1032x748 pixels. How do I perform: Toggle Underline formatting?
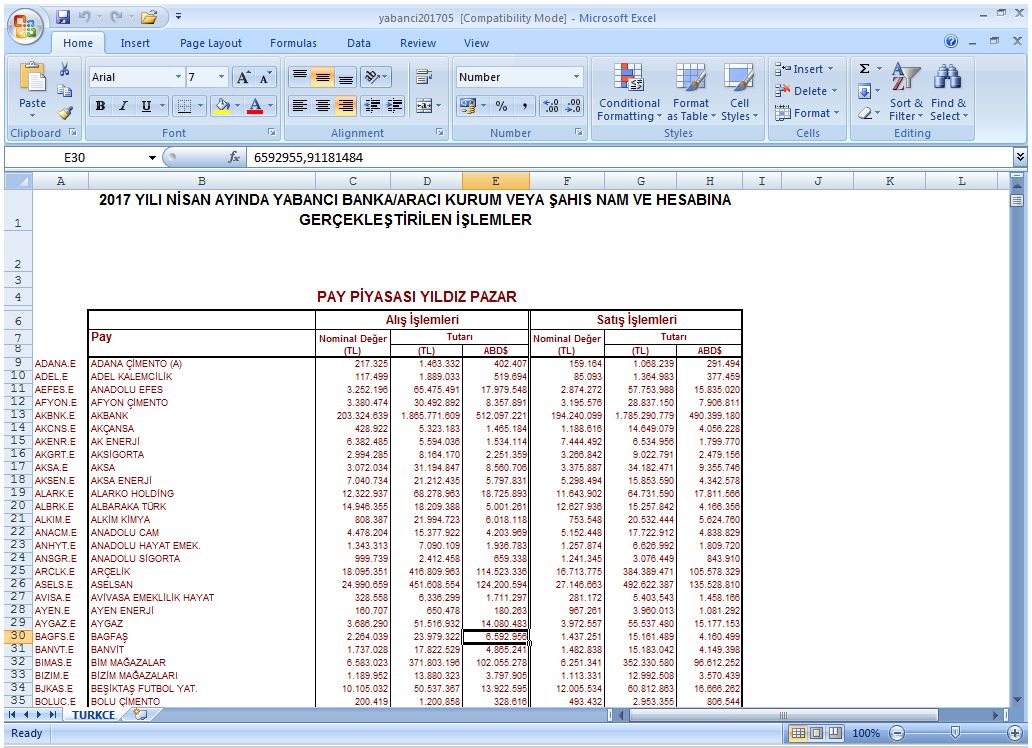click(146, 106)
